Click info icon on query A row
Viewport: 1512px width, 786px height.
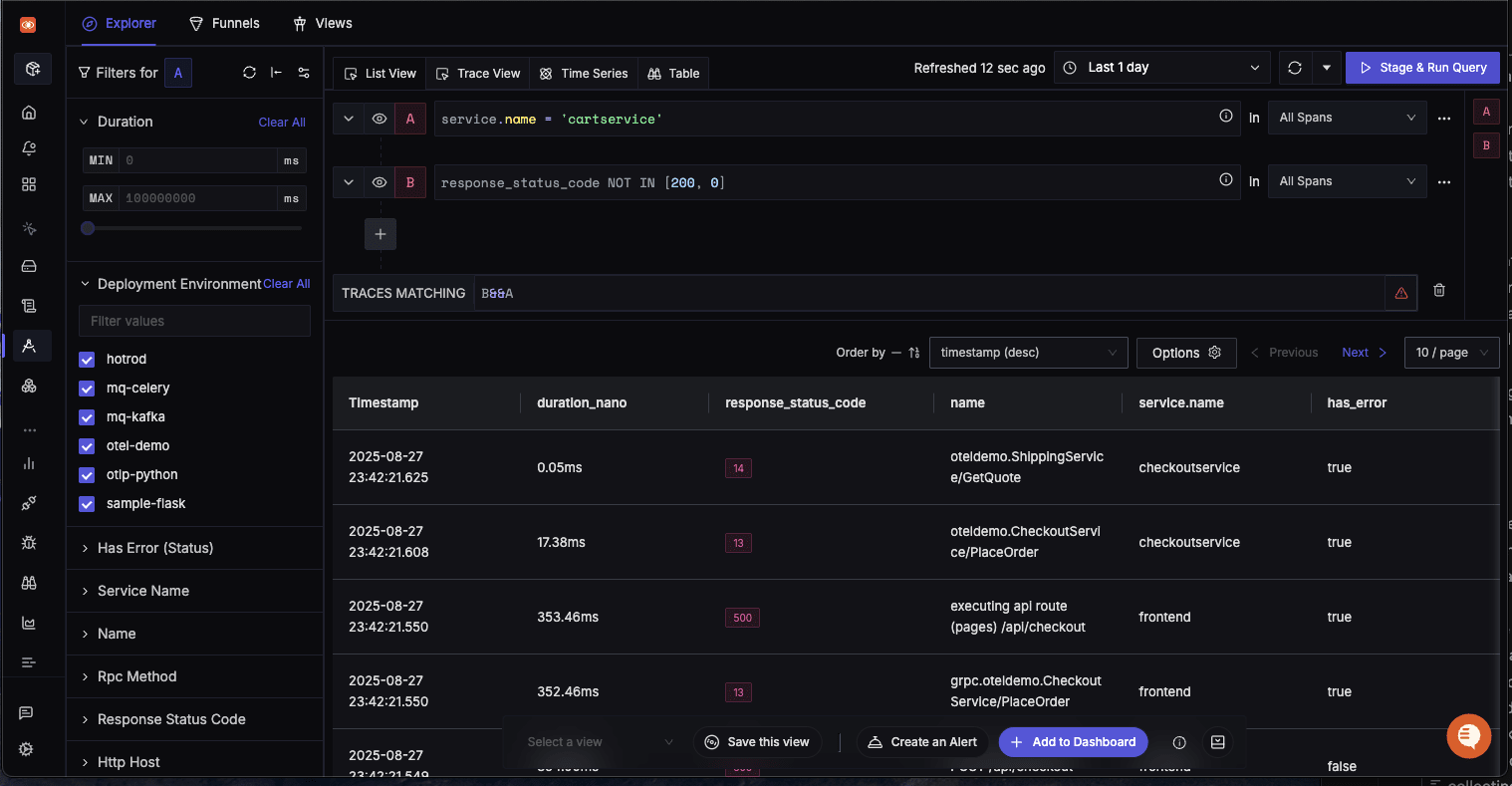click(x=1226, y=117)
